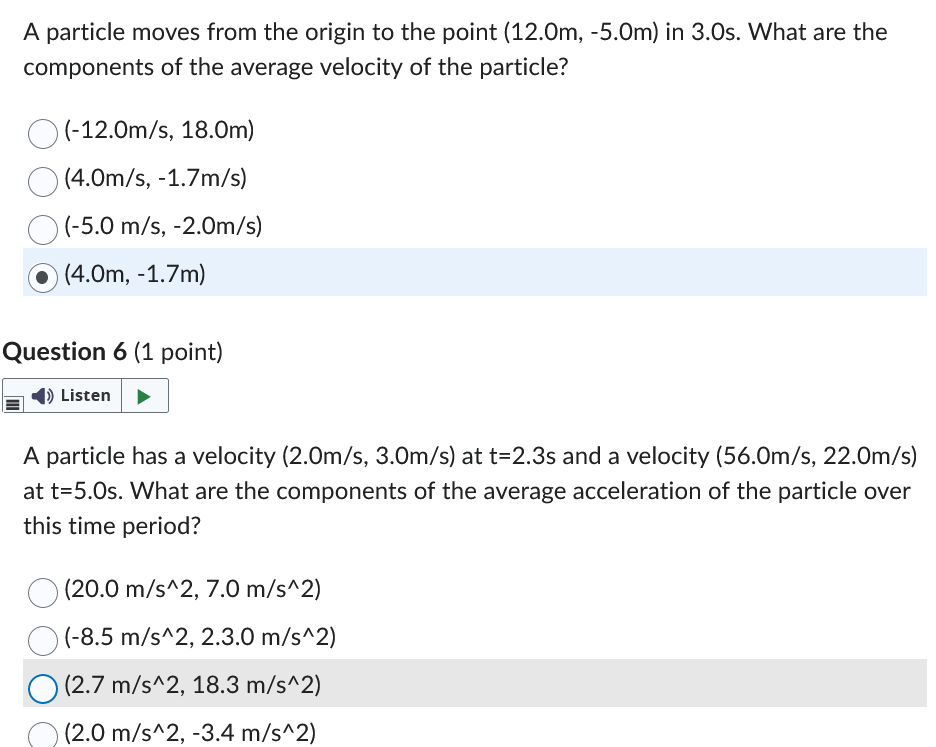Click the answer label text (-5.0 m/s, -2.0m/s)

click(x=162, y=226)
